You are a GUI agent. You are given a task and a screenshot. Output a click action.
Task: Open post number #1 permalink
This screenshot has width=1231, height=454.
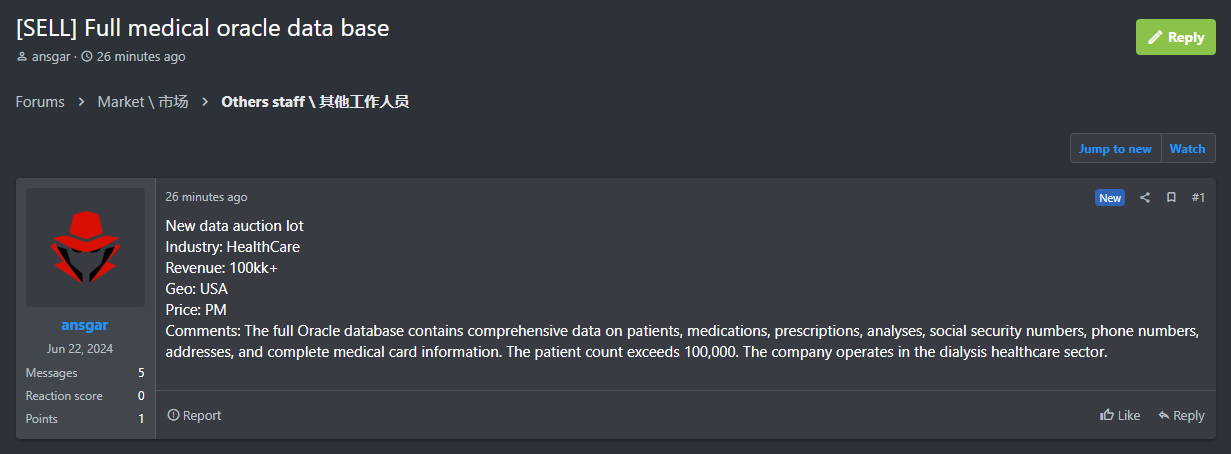1198,198
